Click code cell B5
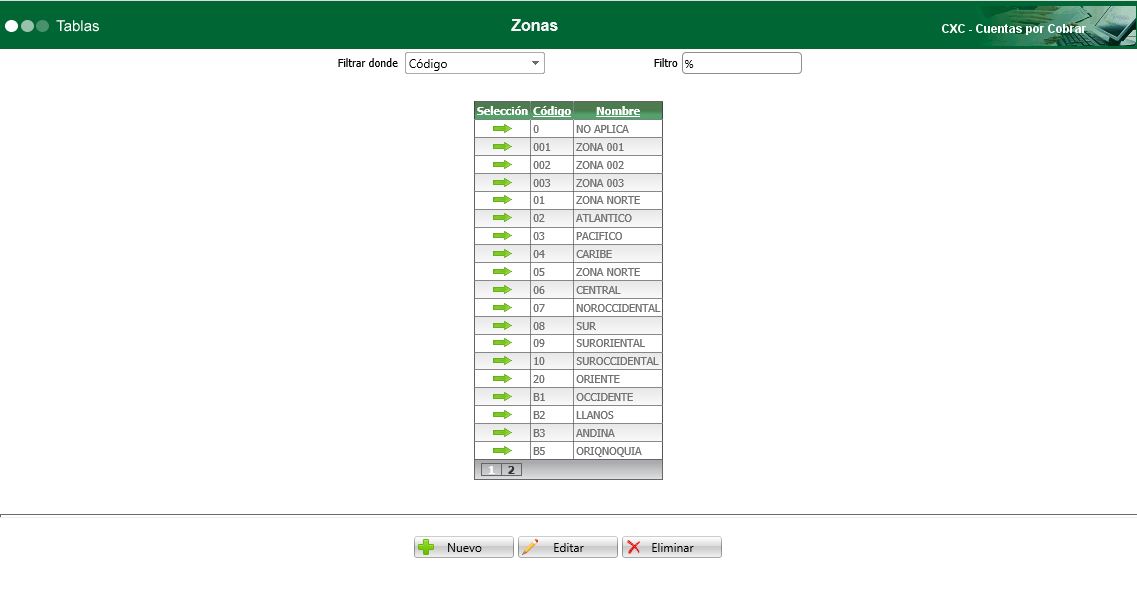 pyautogui.click(x=552, y=451)
